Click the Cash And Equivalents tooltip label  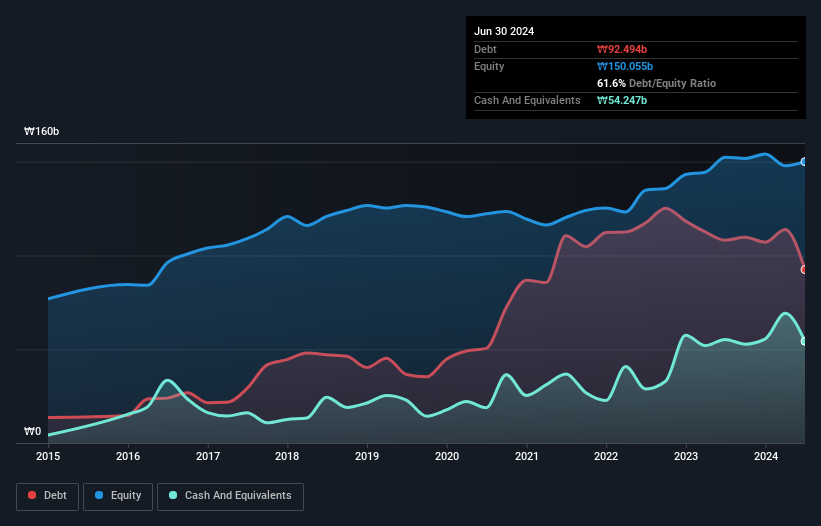(x=527, y=100)
